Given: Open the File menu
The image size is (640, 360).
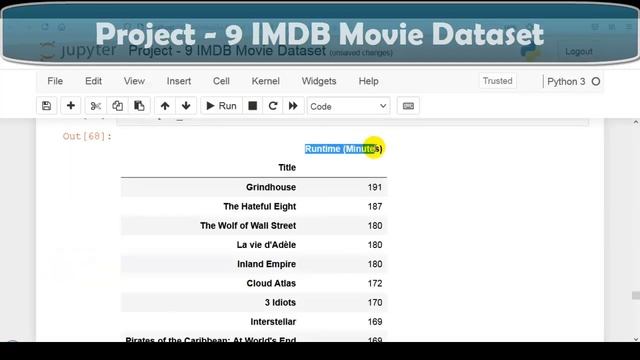Looking at the screenshot, I should [55, 81].
